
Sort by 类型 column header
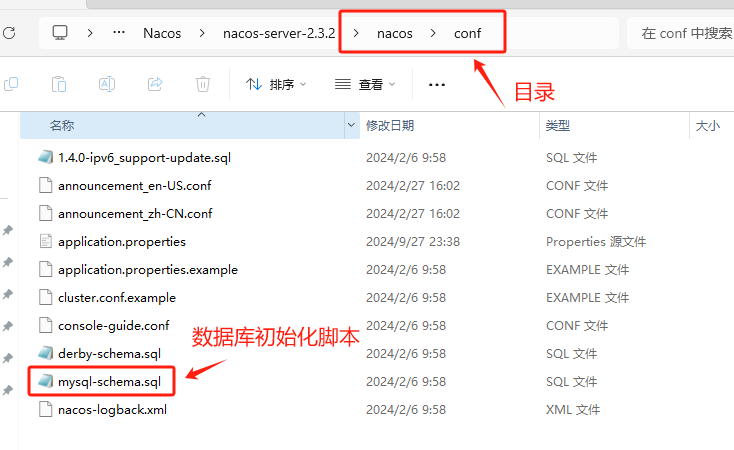pyautogui.click(x=558, y=125)
